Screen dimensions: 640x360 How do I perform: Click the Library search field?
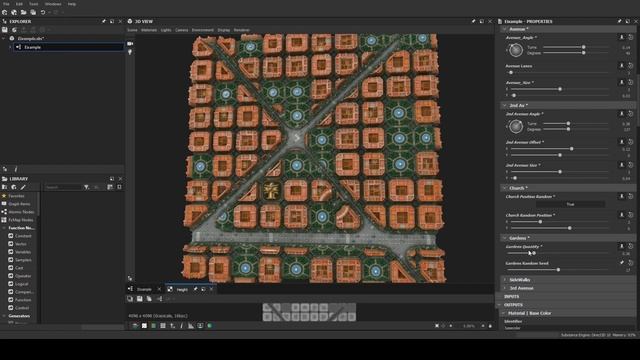click(63, 187)
